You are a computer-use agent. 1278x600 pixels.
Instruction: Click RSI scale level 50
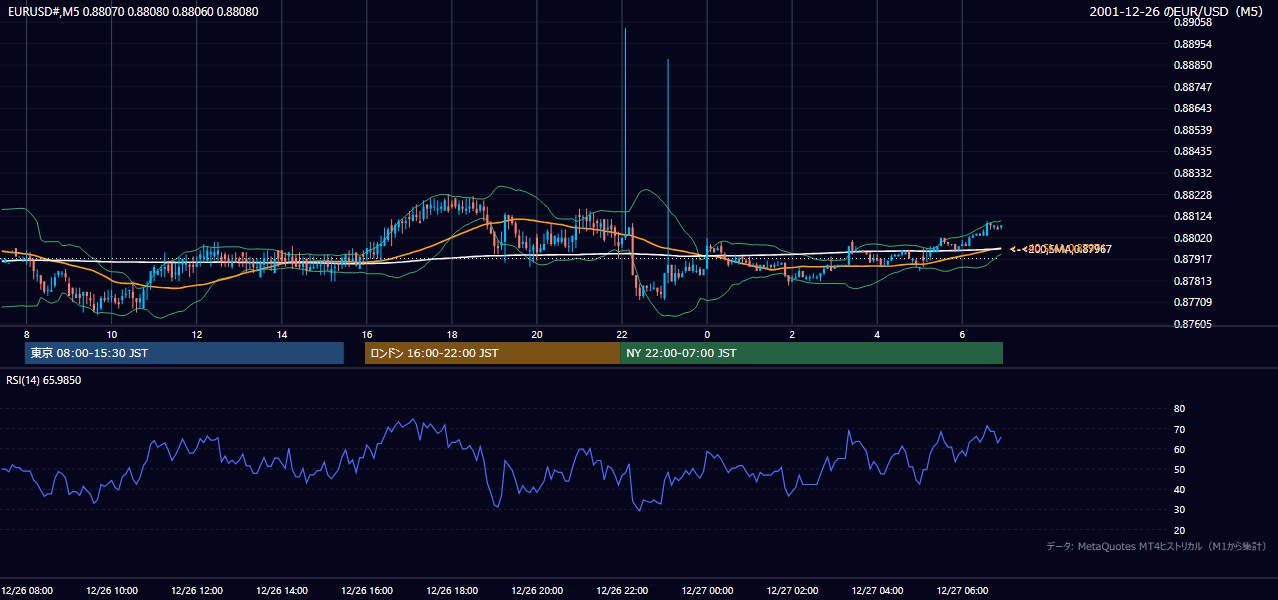tap(1179, 470)
